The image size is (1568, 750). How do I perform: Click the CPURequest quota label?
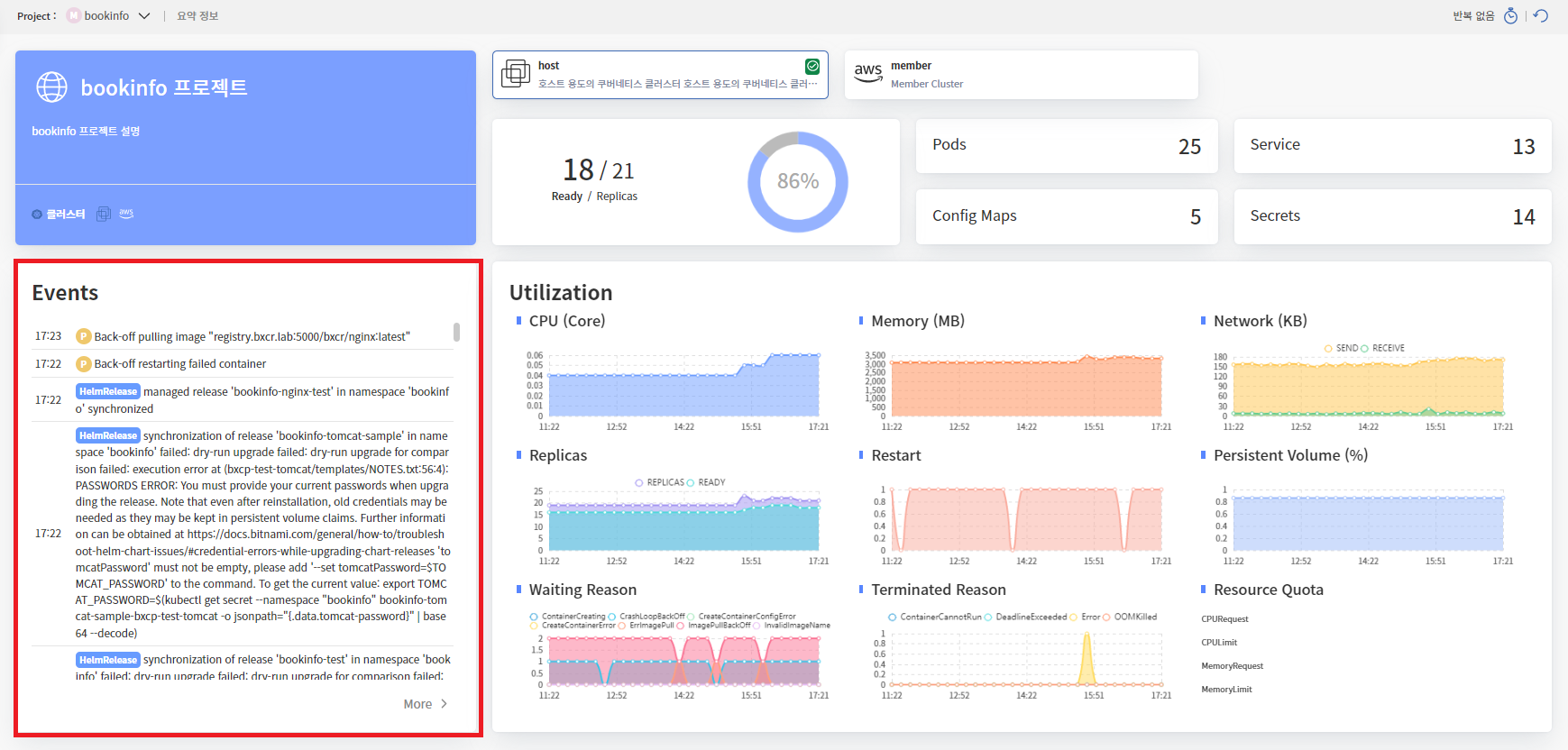pyautogui.click(x=1224, y=619)
